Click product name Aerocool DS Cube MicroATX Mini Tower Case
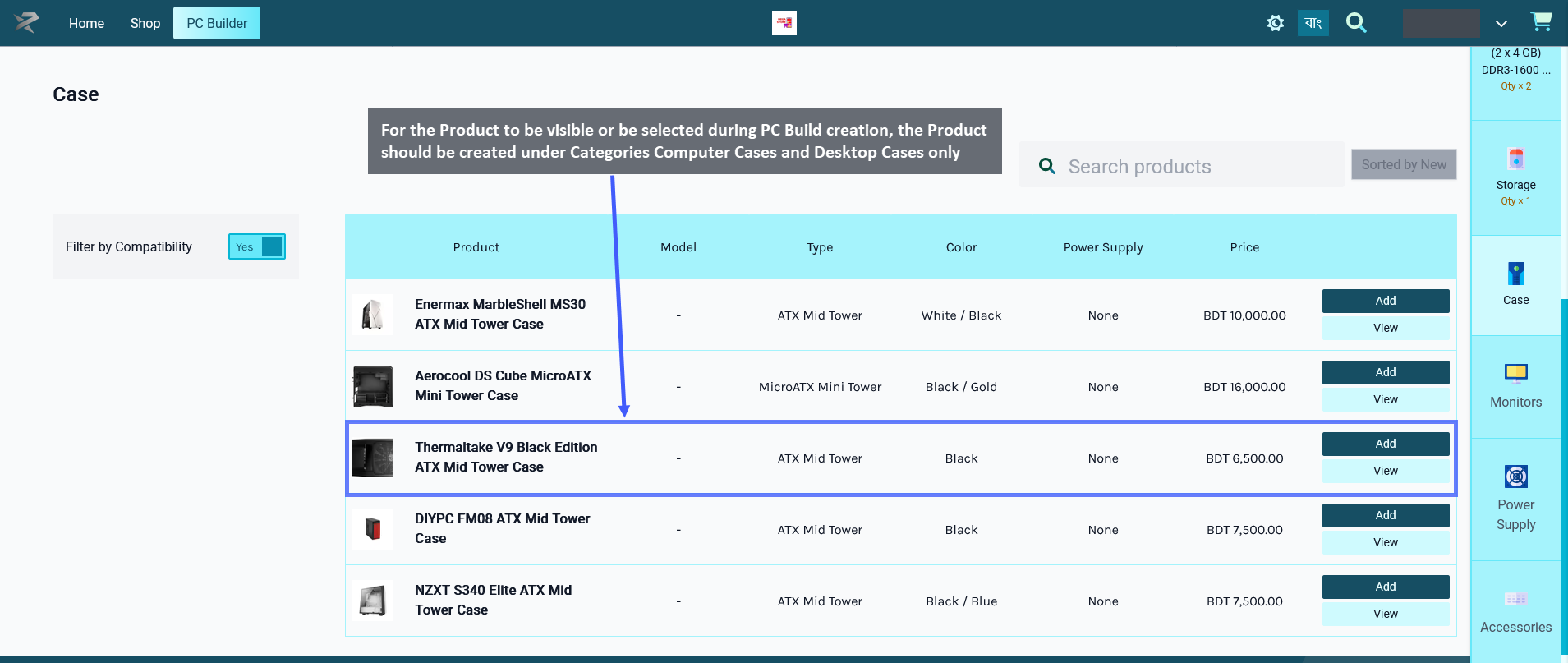Viewport: 1568px width, 663px height. [503, 385]
